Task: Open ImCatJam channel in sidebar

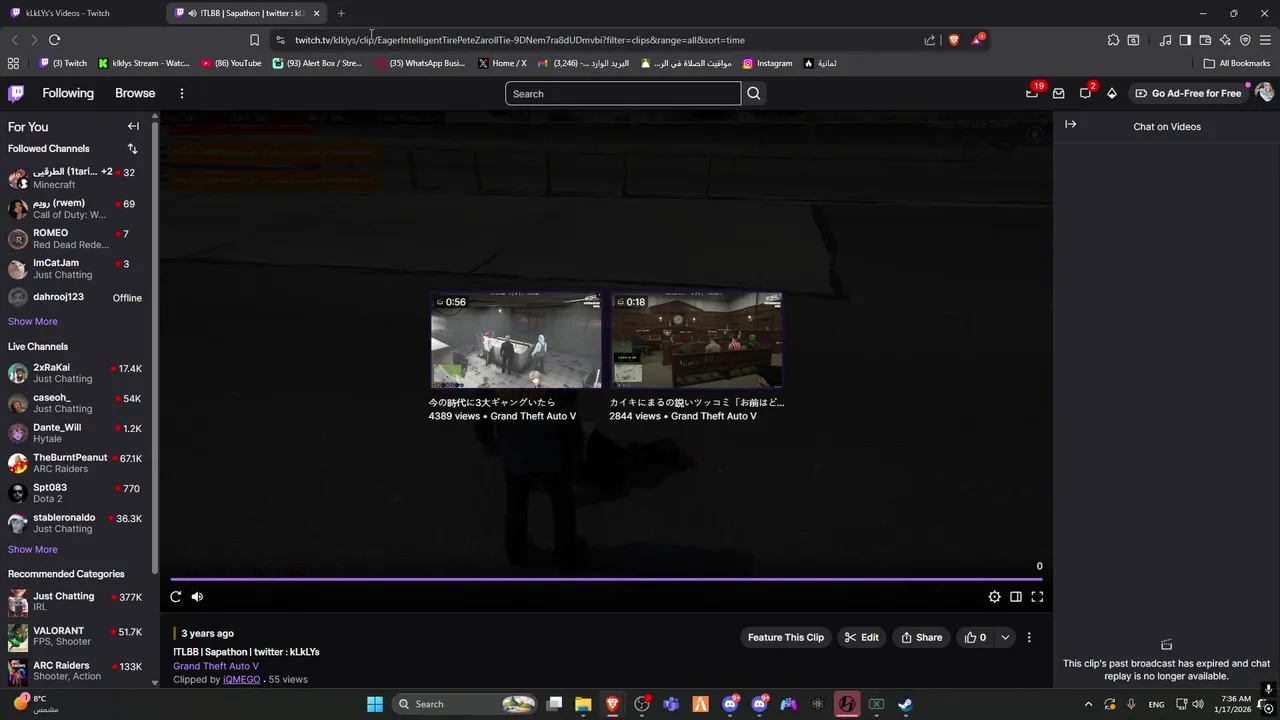Action: click(75, 268)
